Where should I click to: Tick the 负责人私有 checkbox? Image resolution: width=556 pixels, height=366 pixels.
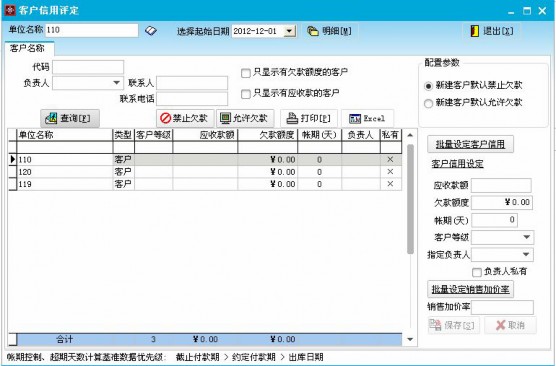coord(477,272)
